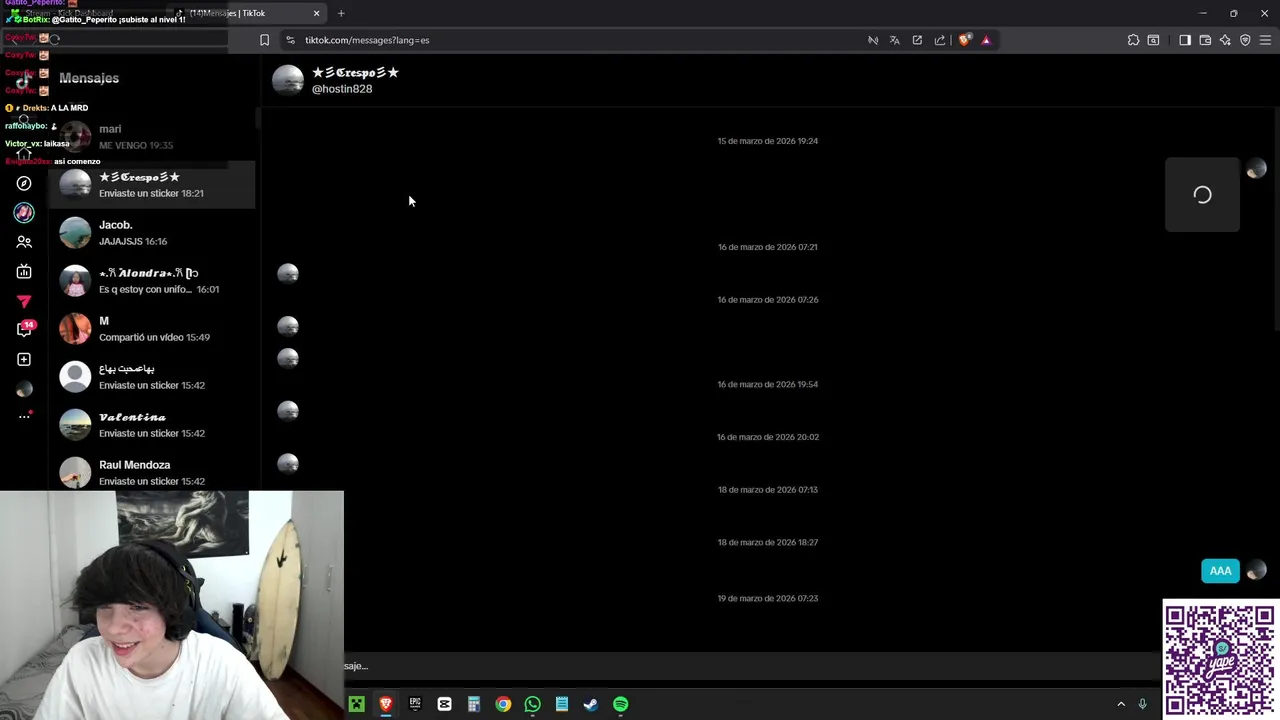The height and width of the screenshot is (720, 1280).
Task: Open new browser tab with plus button
Action: click(x=341, y=13)
